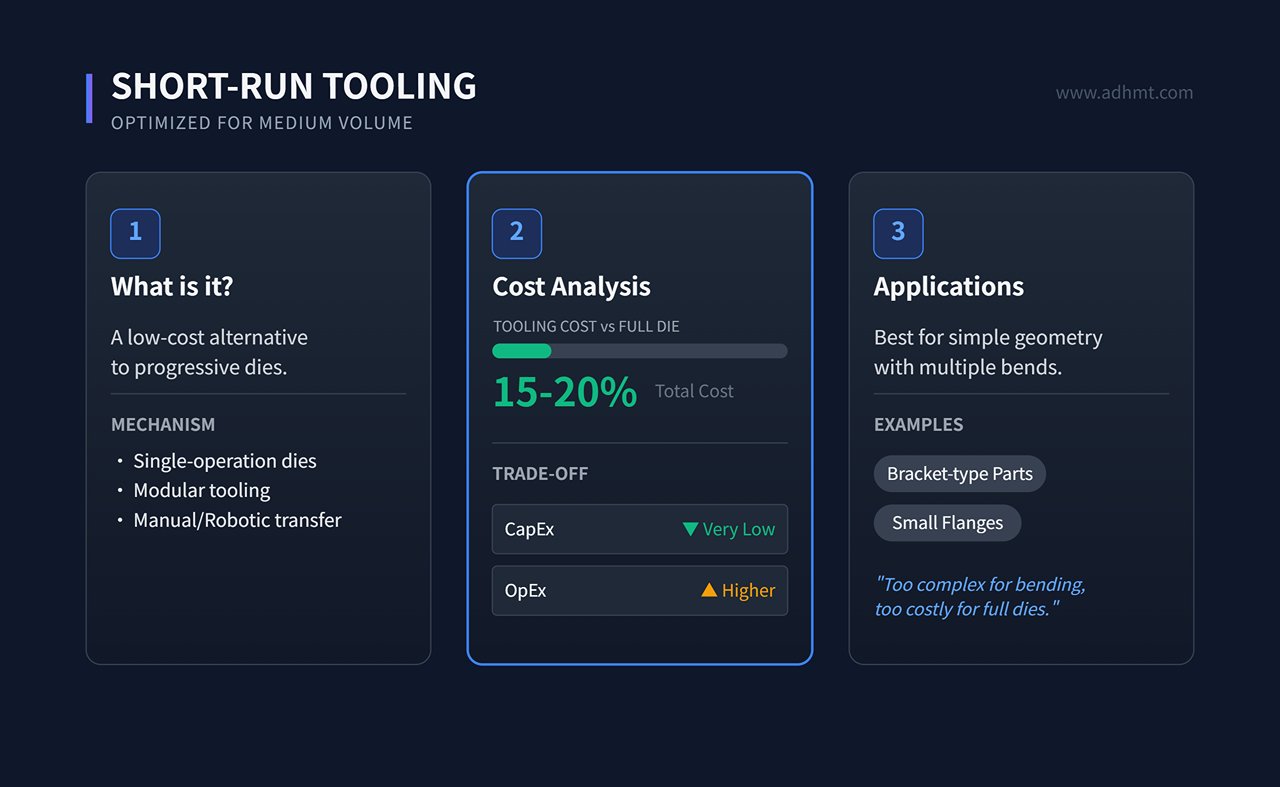This screenshot has width=1280, height=787.
Task: Select the What is it? card heading
Action: click(x=172, y=287)
